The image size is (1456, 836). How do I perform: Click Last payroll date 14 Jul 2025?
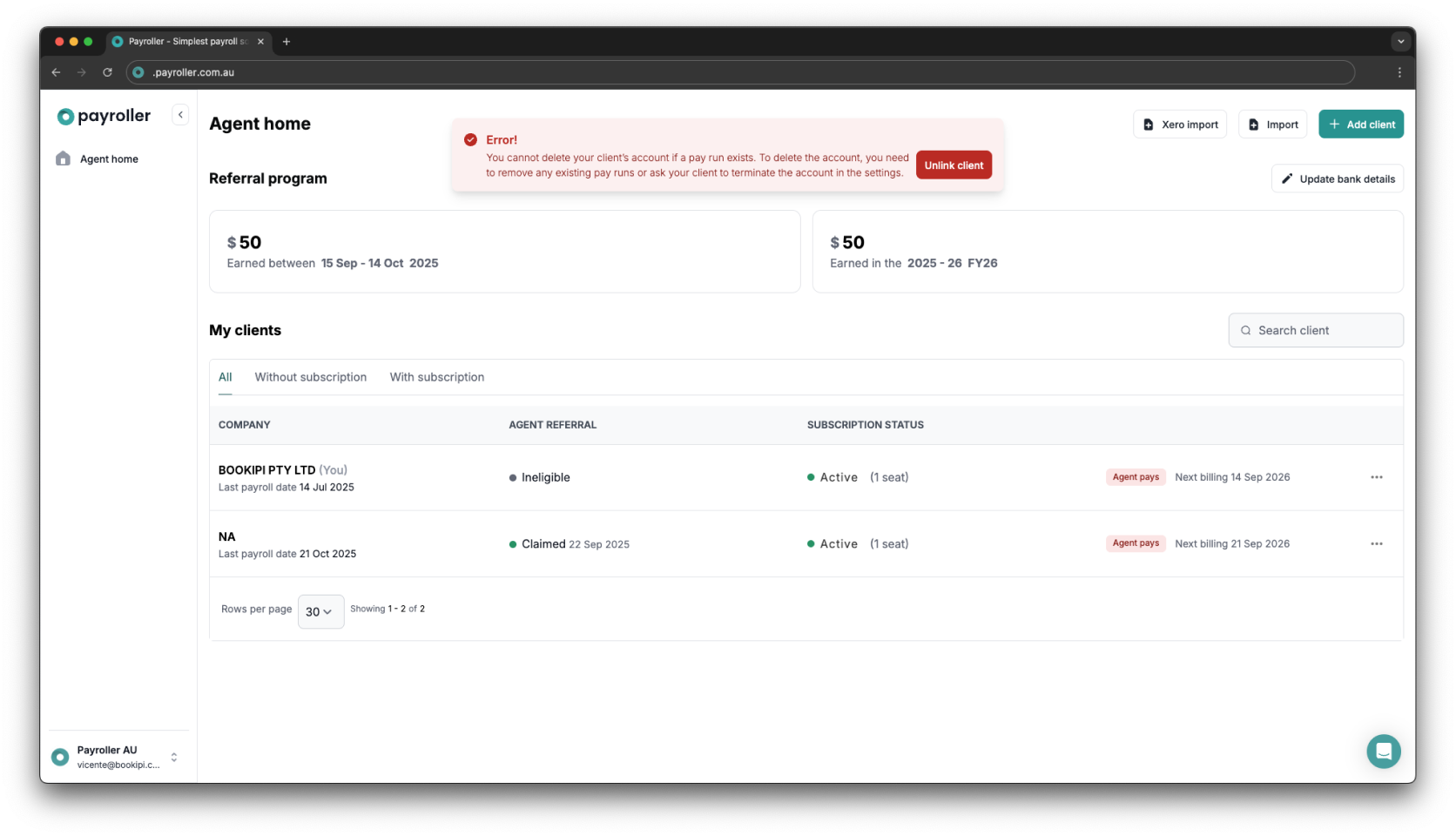(286, 488)
